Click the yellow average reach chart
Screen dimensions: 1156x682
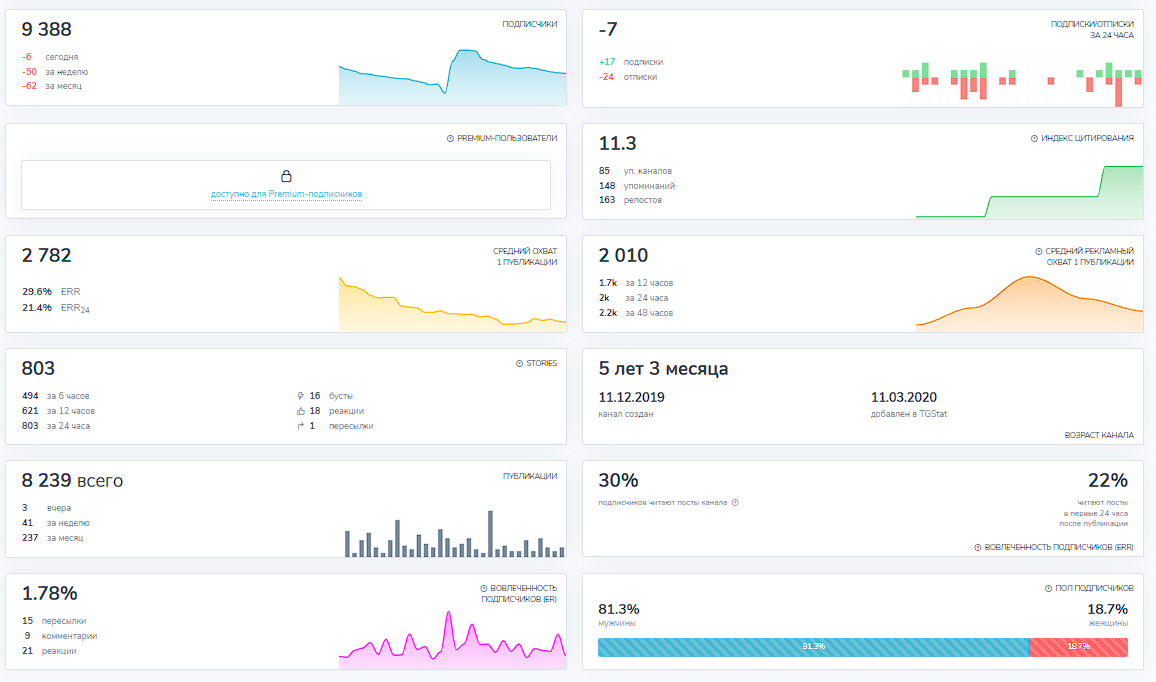tap(453, 304)
